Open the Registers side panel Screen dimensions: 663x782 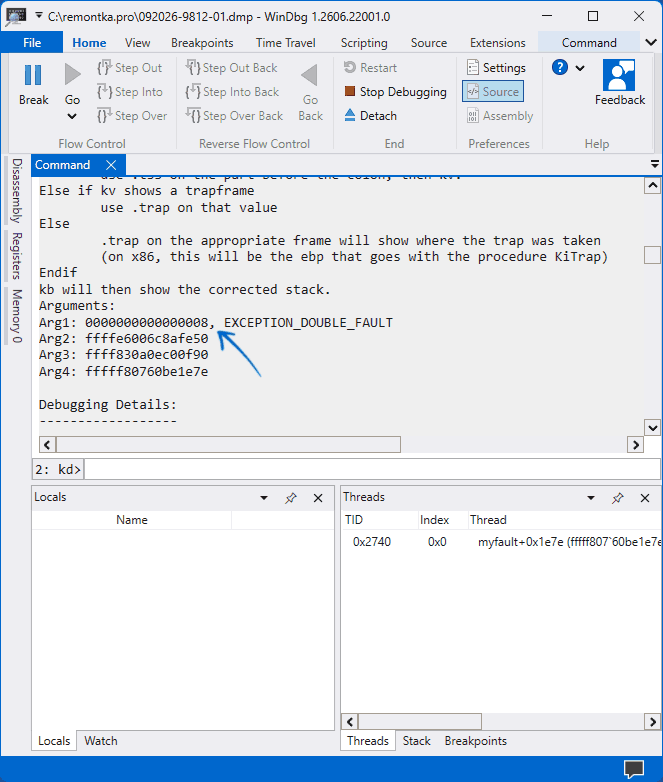click(17, 256)
